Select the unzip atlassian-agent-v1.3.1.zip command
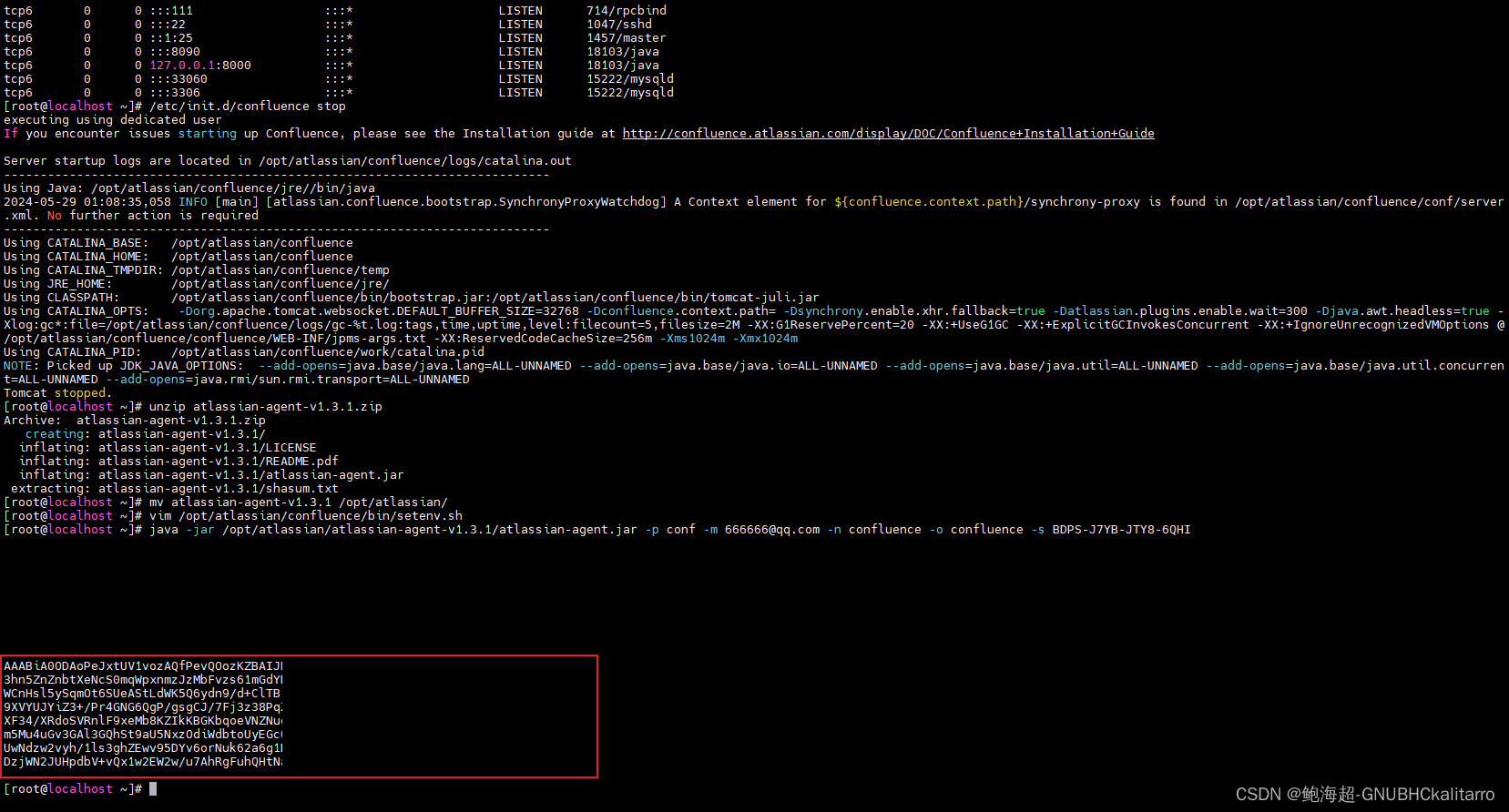The image size is (1509, 812). [266, 407]
